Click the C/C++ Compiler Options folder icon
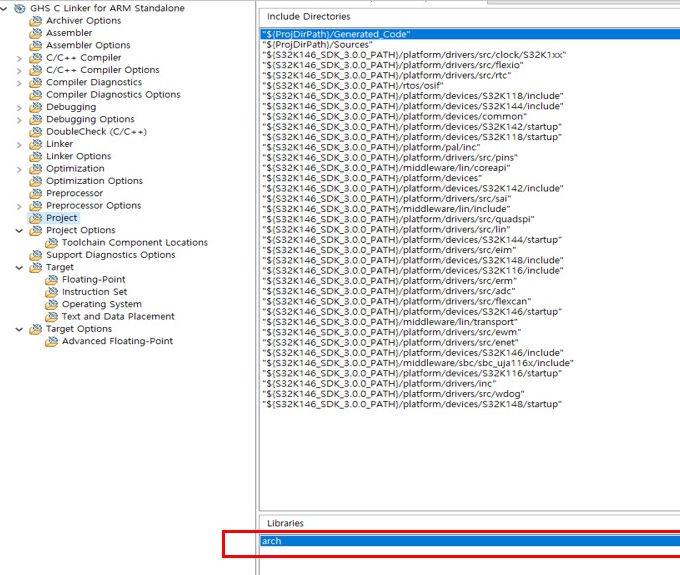 (36, 70)
